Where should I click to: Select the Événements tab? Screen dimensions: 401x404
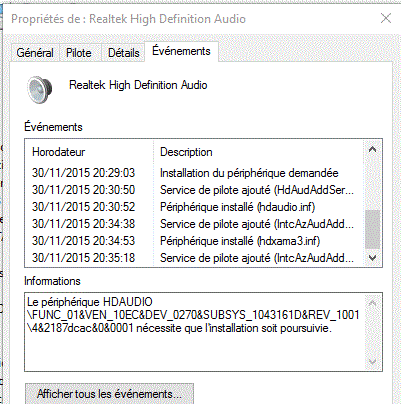point(181,51)
